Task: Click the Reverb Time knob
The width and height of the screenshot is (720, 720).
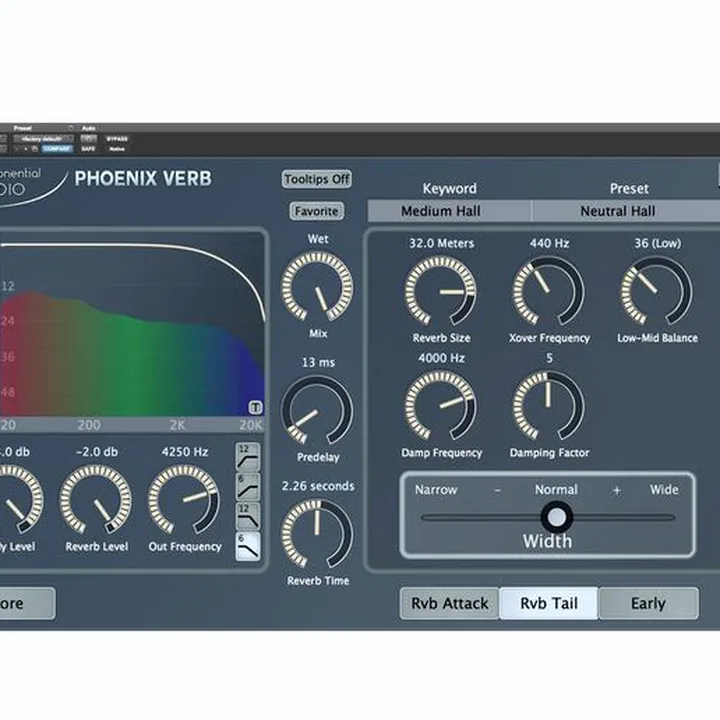Action: point(317,534)
